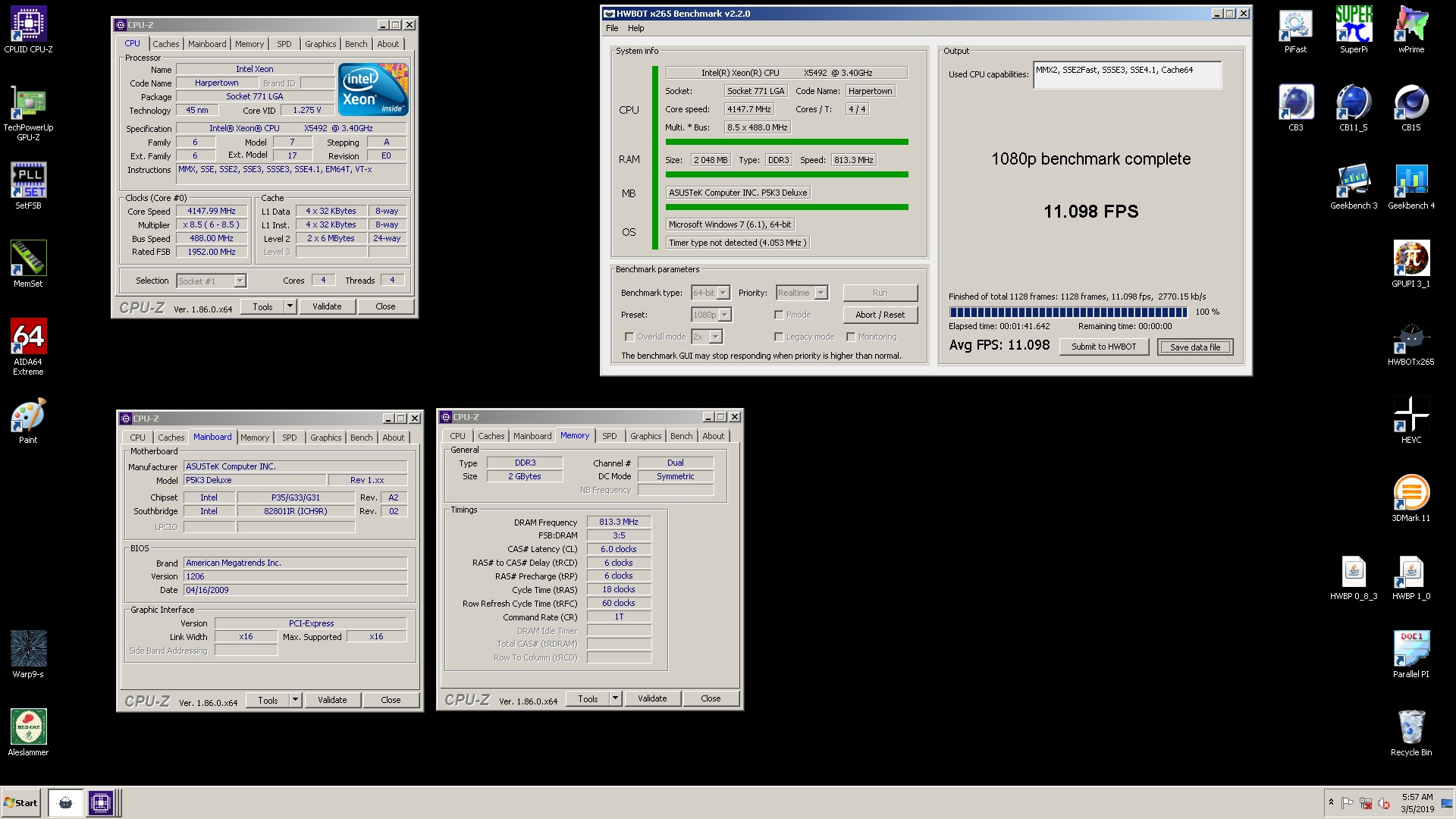The image size is (1456, 819).
Task: Click Close in Memory CPU-Z window
Action: (711, 698)
